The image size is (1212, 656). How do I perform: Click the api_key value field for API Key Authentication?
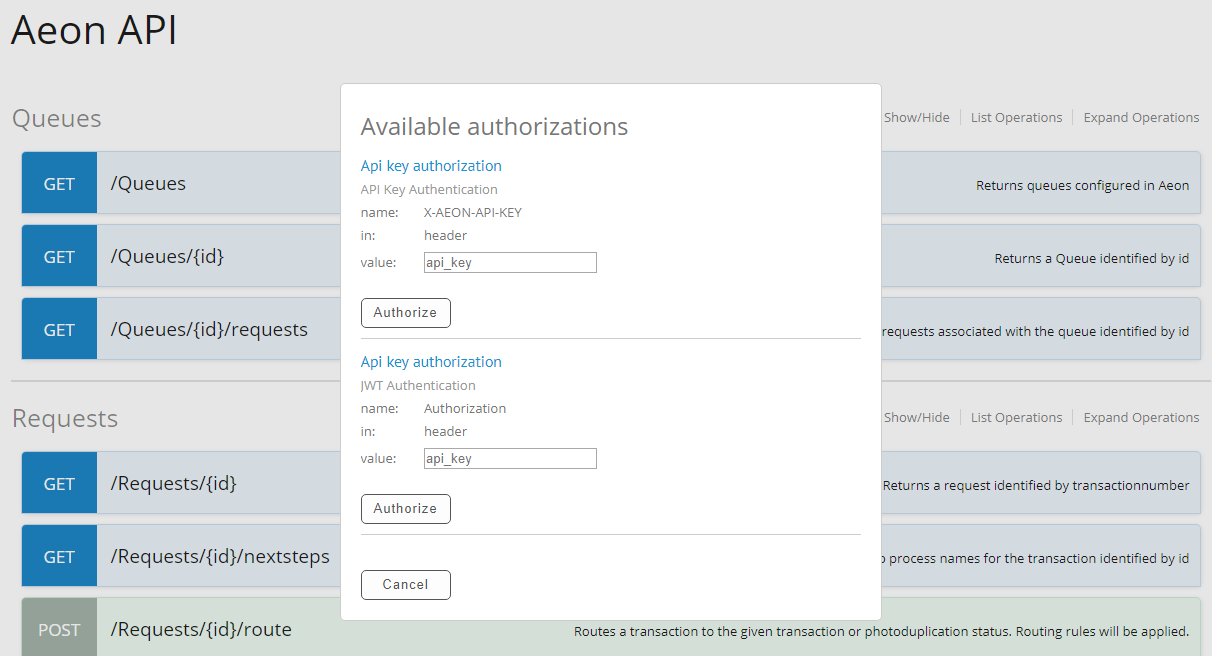(x=509, y=262)
